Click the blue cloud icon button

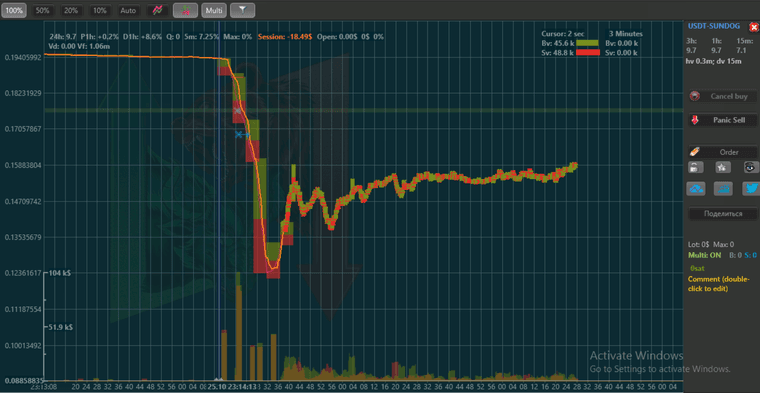pyautogui.click(x=696, y=189)
